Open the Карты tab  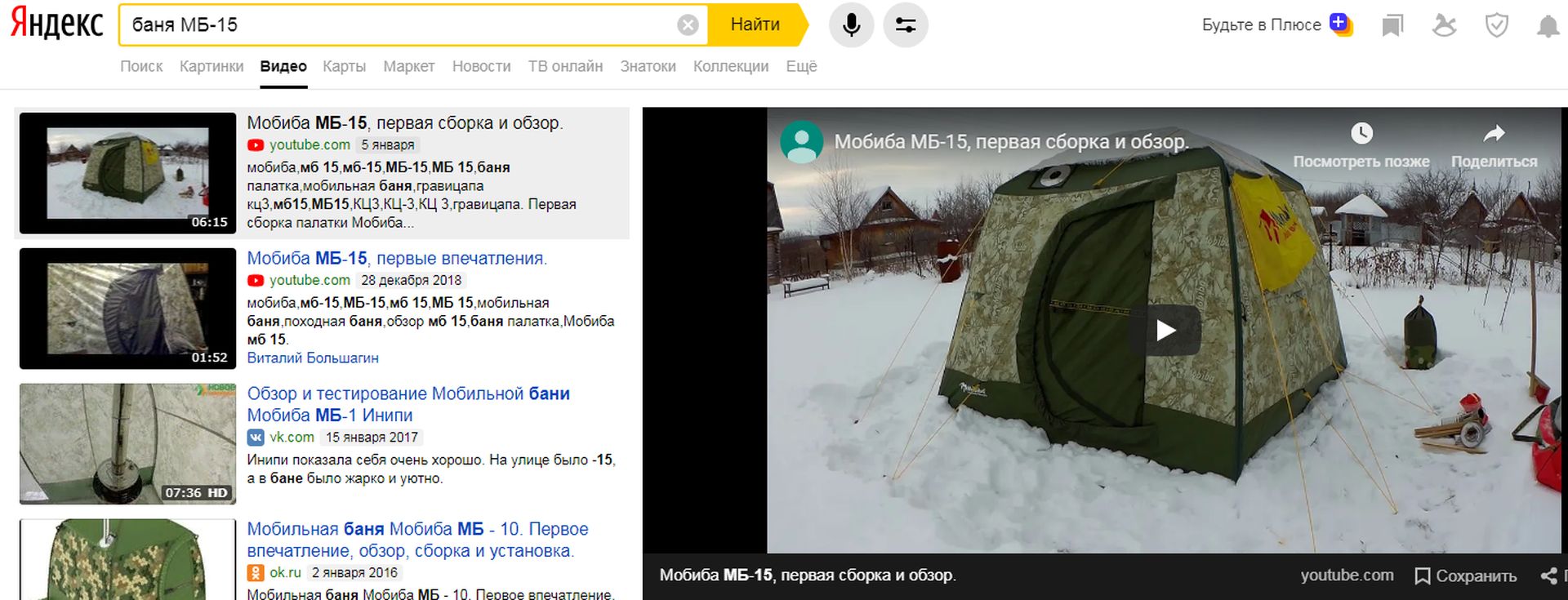click(344, 66)
